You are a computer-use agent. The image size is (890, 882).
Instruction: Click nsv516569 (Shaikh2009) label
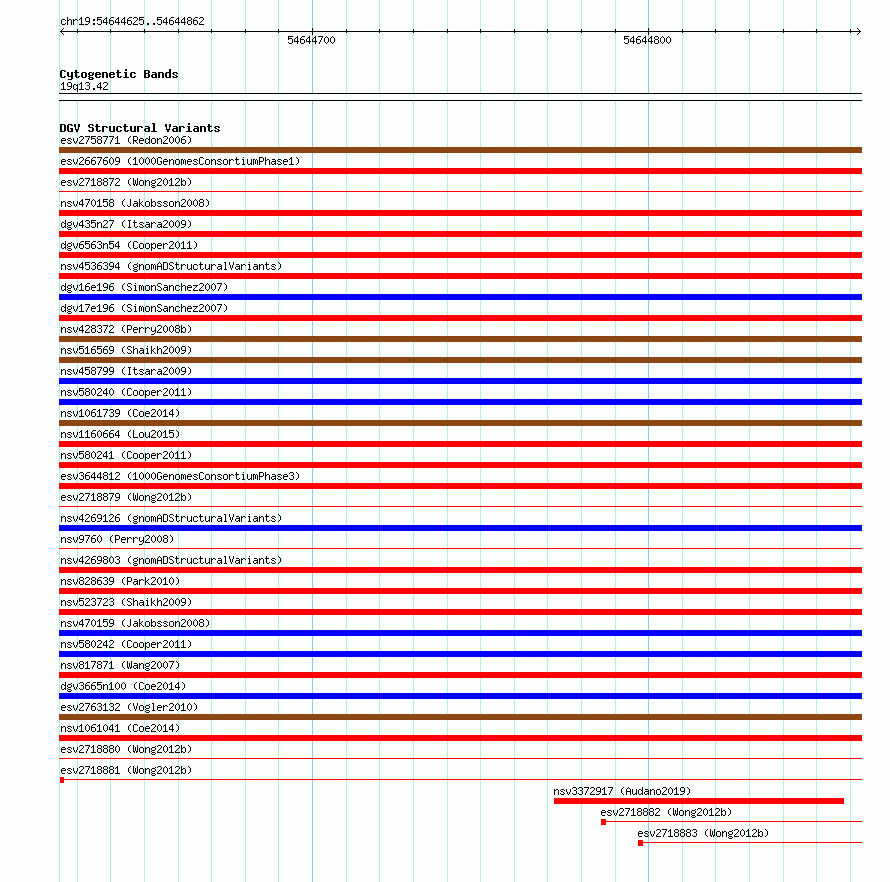pyautogui.click(x=126, y=350)
